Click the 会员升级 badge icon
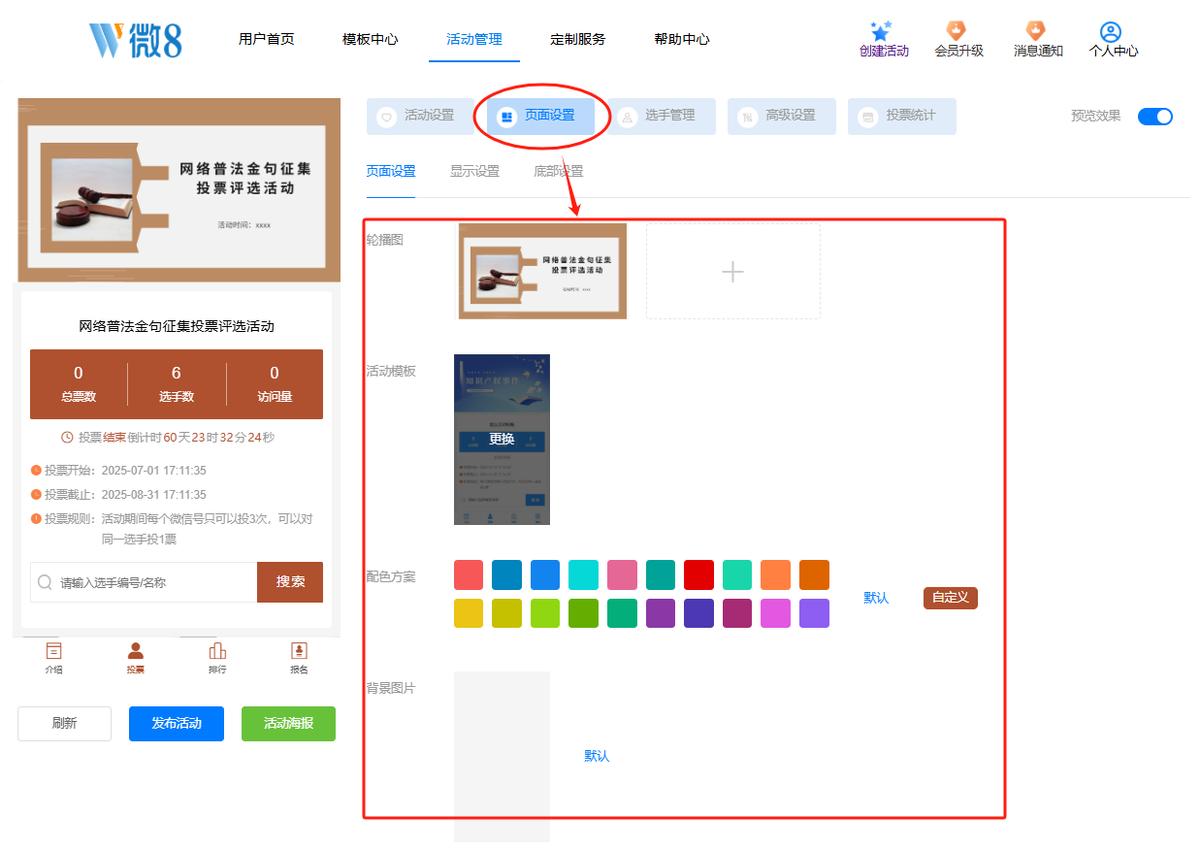Image resolution: width=1200 pixels, height=854 pixels. coord(957,31)
